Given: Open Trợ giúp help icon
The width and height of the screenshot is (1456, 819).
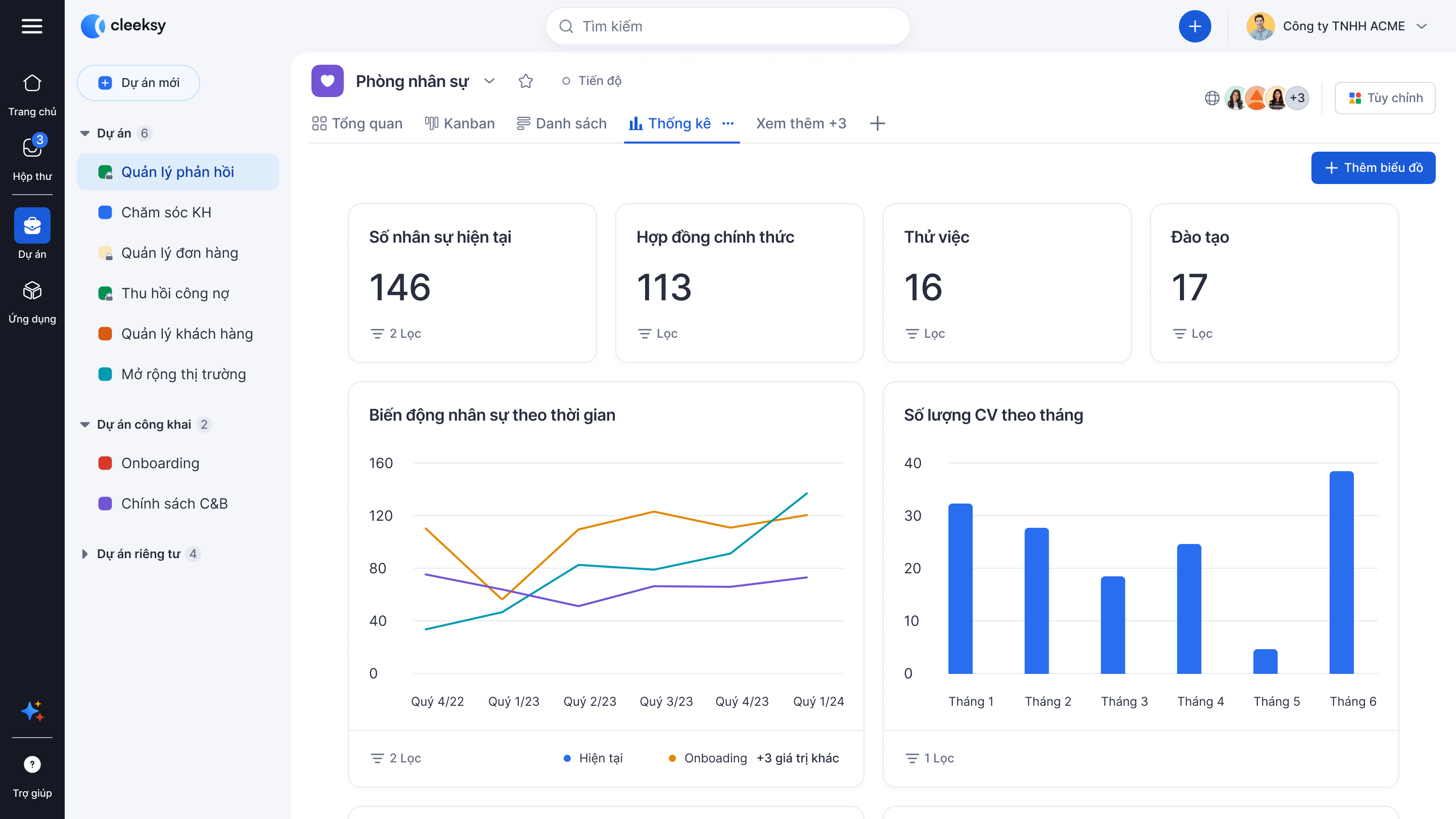Looking at the screenshot, I should [32, 763].
